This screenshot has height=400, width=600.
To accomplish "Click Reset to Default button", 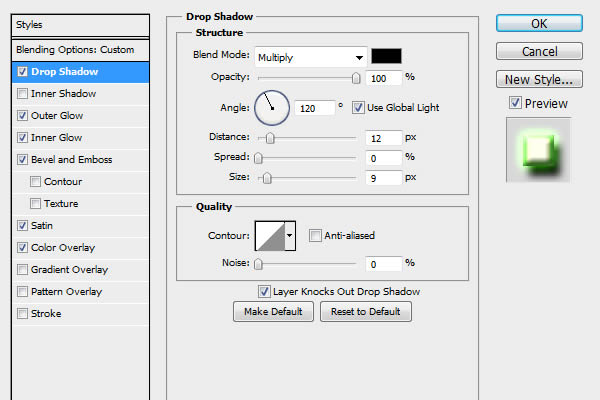I will 365,312.
